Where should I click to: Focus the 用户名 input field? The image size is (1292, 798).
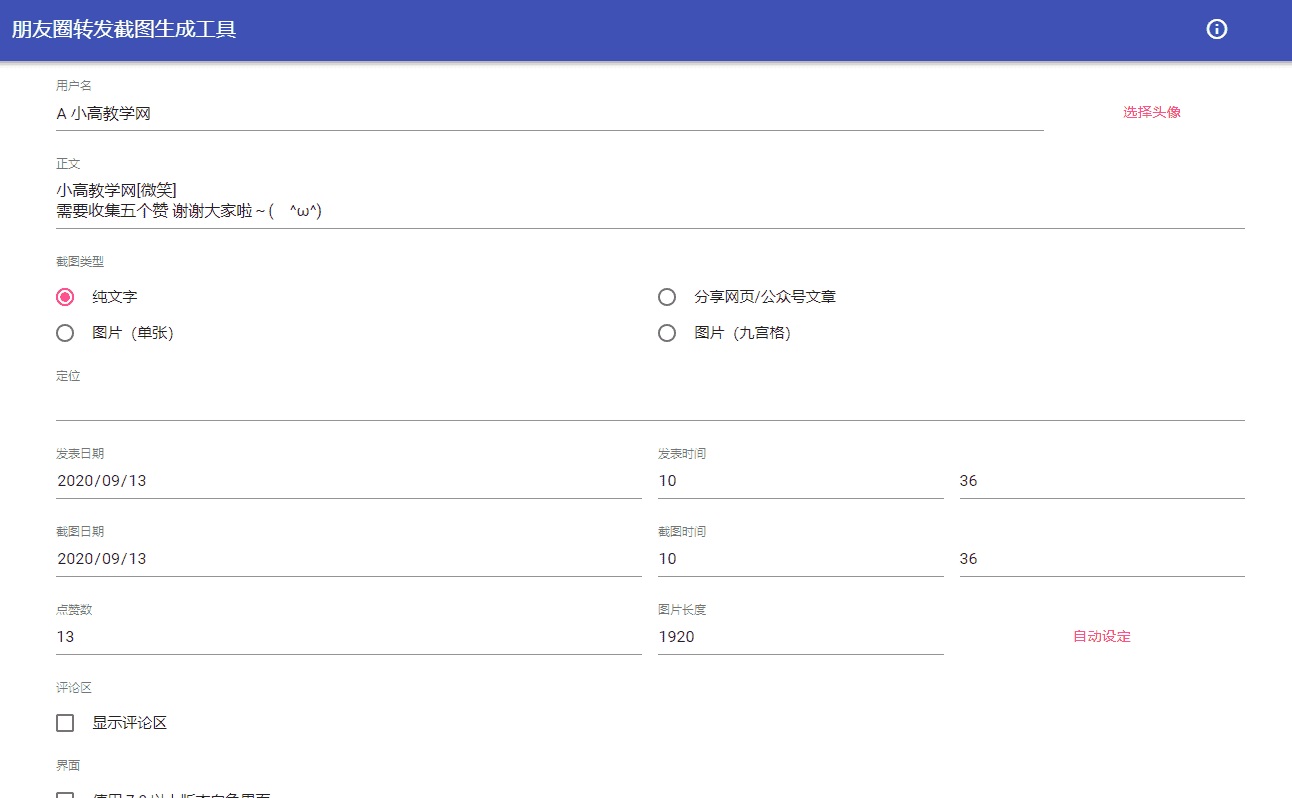pos(550,114)
